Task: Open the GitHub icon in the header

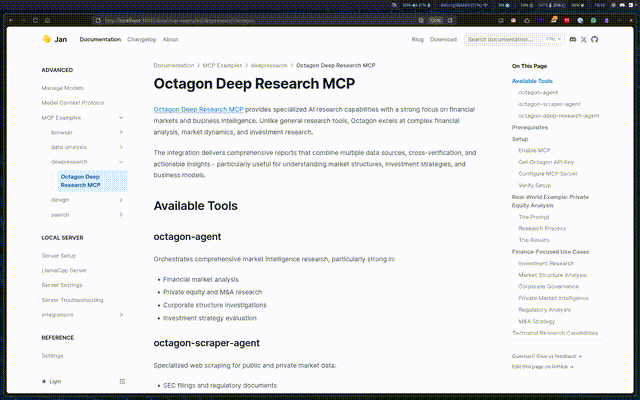Action: [x=595, y=39]
